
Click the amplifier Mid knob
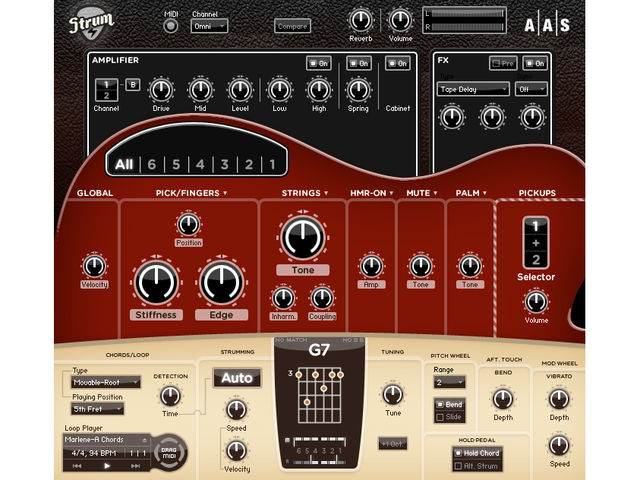(200, 90)
